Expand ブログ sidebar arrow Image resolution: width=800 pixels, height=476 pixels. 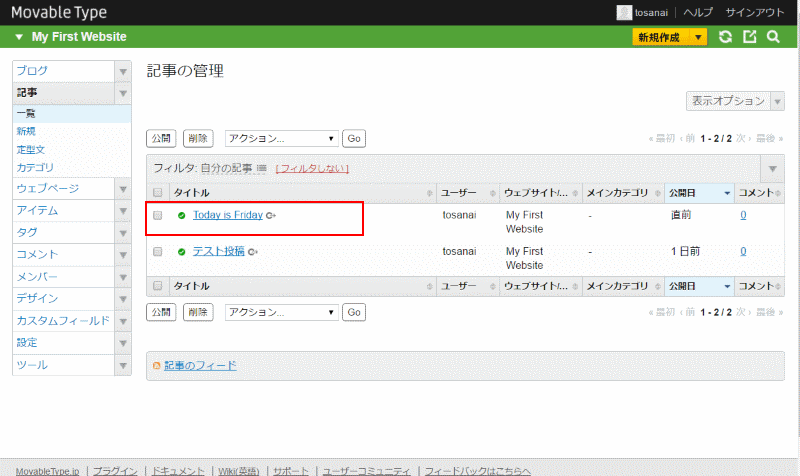tap(123, 71)
